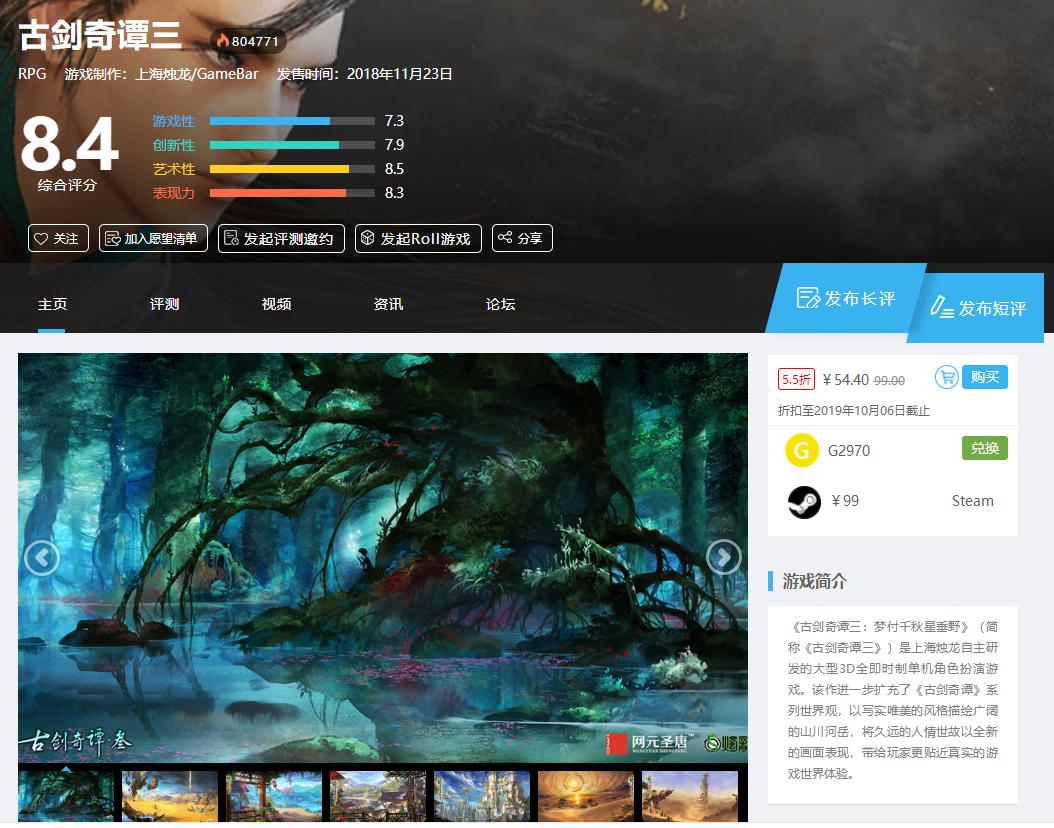This screenshot has height=828, width=1054.
Task: Advance the image carousel with the right arrow
Action: pyautogui.click(x=723, y=558)
